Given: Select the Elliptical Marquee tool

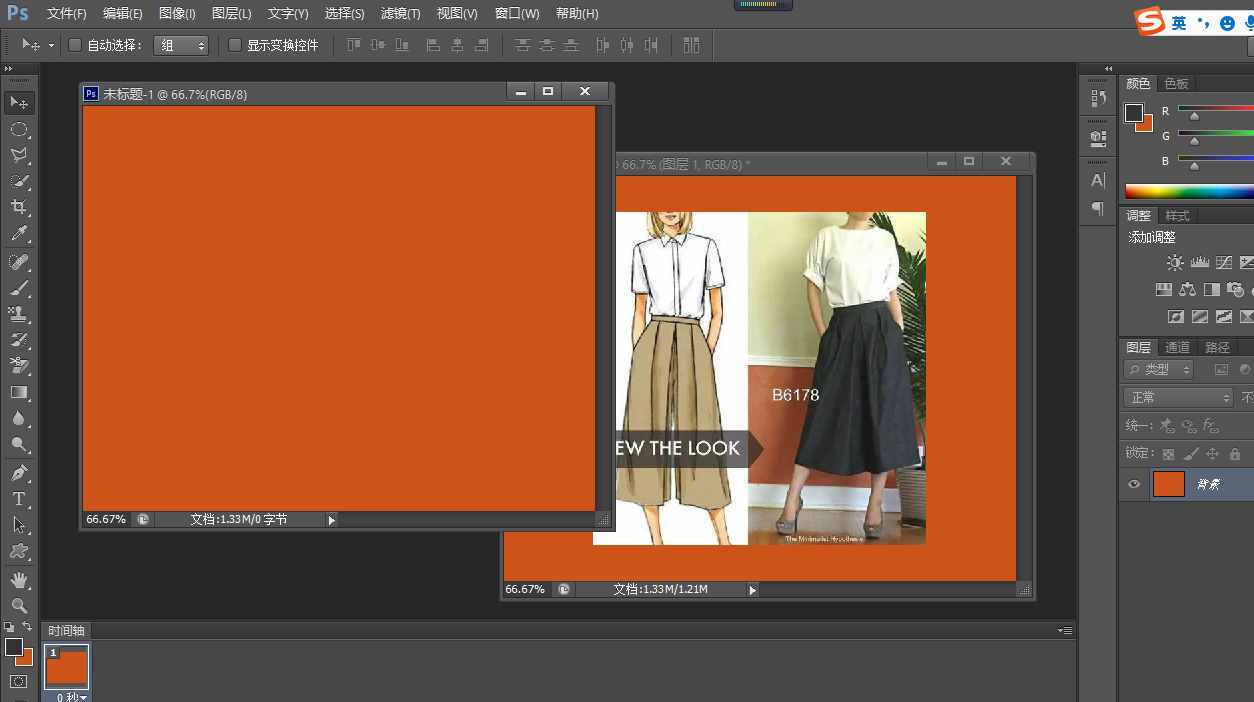Looking at the screenshot, I should (x=19, y=129).
